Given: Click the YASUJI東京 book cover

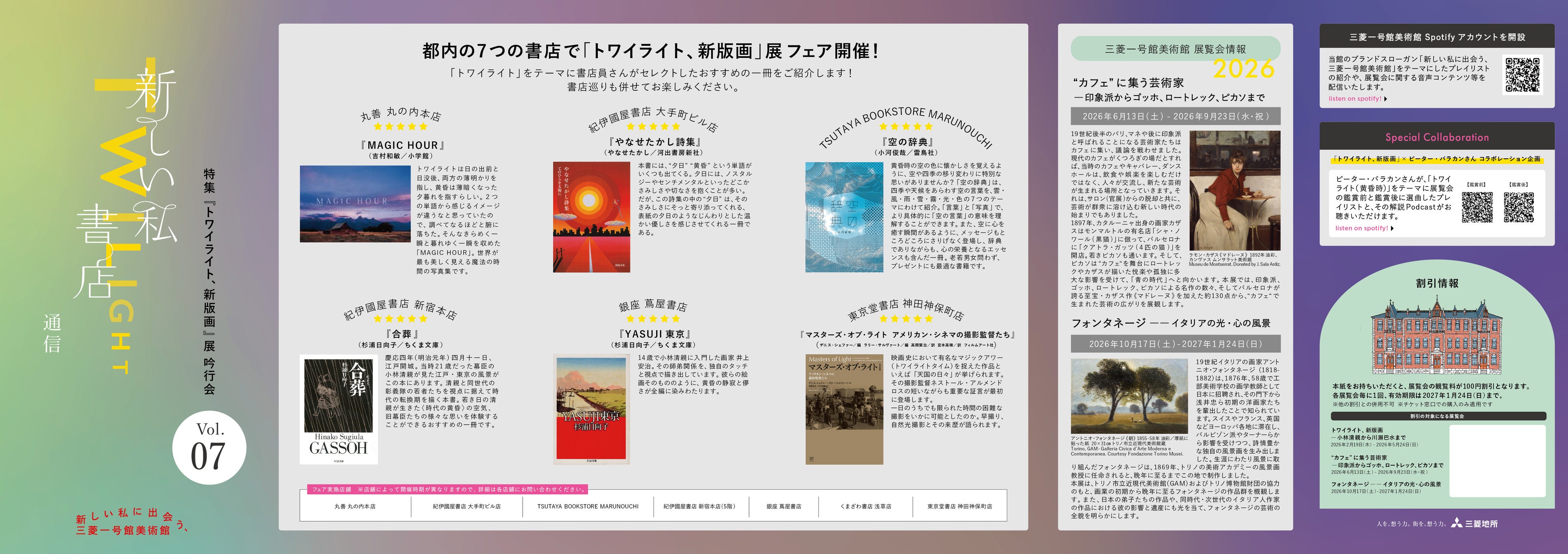Looking at the screenshot, I should [591, 410].
